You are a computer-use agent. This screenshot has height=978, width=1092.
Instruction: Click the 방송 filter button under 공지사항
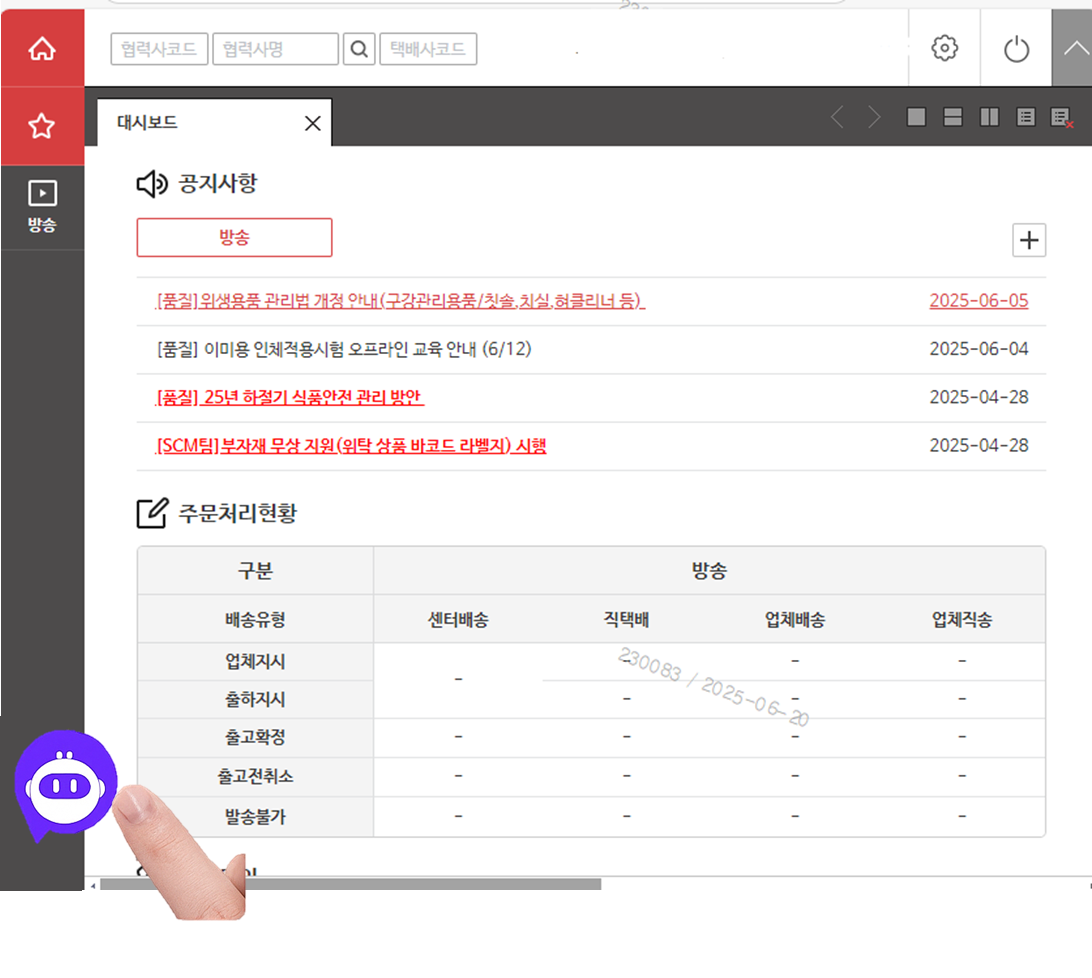[234, 237]
